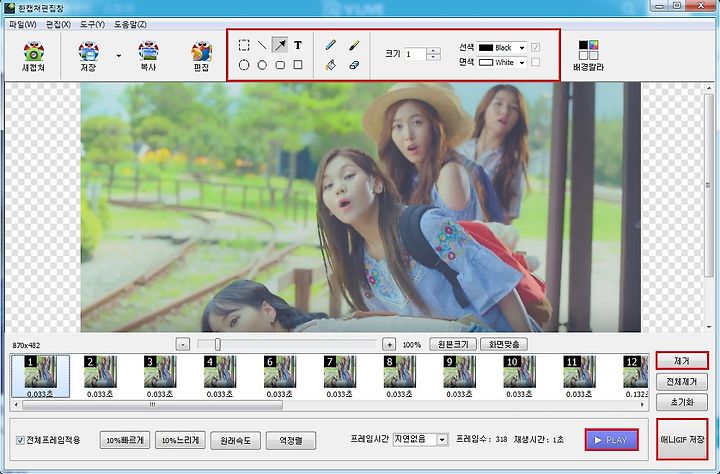Select the paint bucket fill tool
The height and width of the screenshot is (474, 720).
pos(330,65)
